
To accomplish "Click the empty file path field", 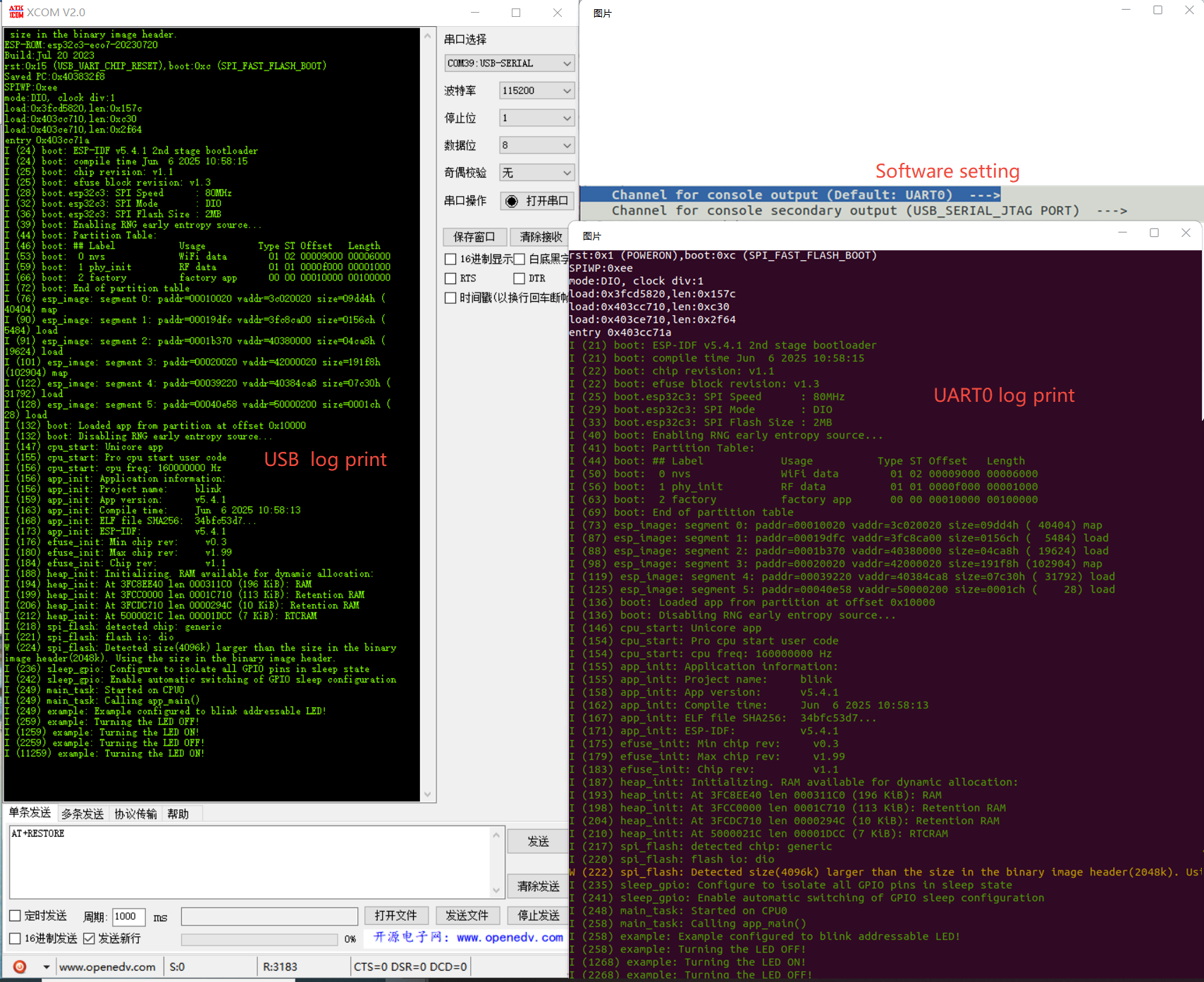I will click(269, 916).
